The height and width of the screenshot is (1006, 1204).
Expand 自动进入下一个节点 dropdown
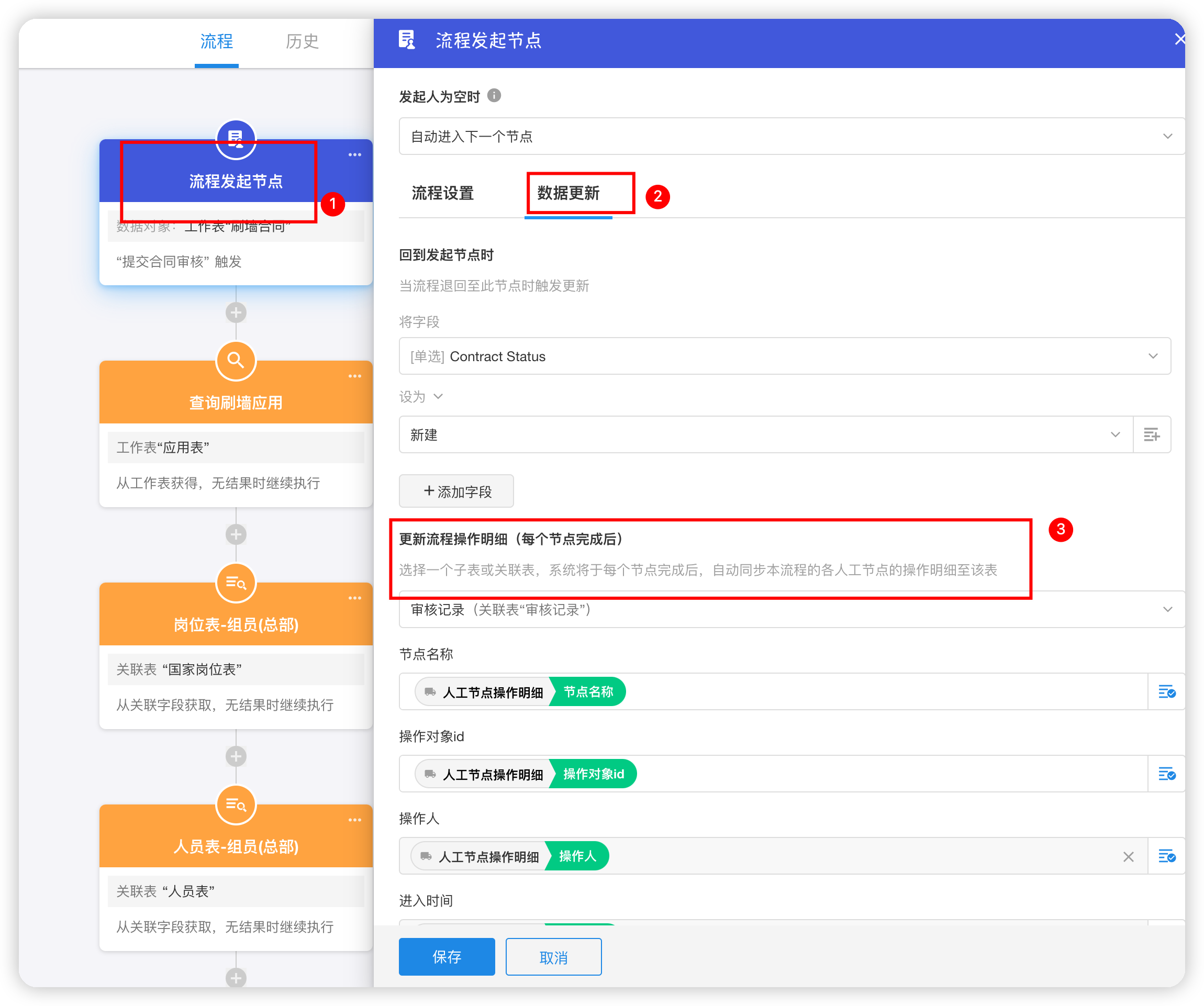pos(1167,137)
